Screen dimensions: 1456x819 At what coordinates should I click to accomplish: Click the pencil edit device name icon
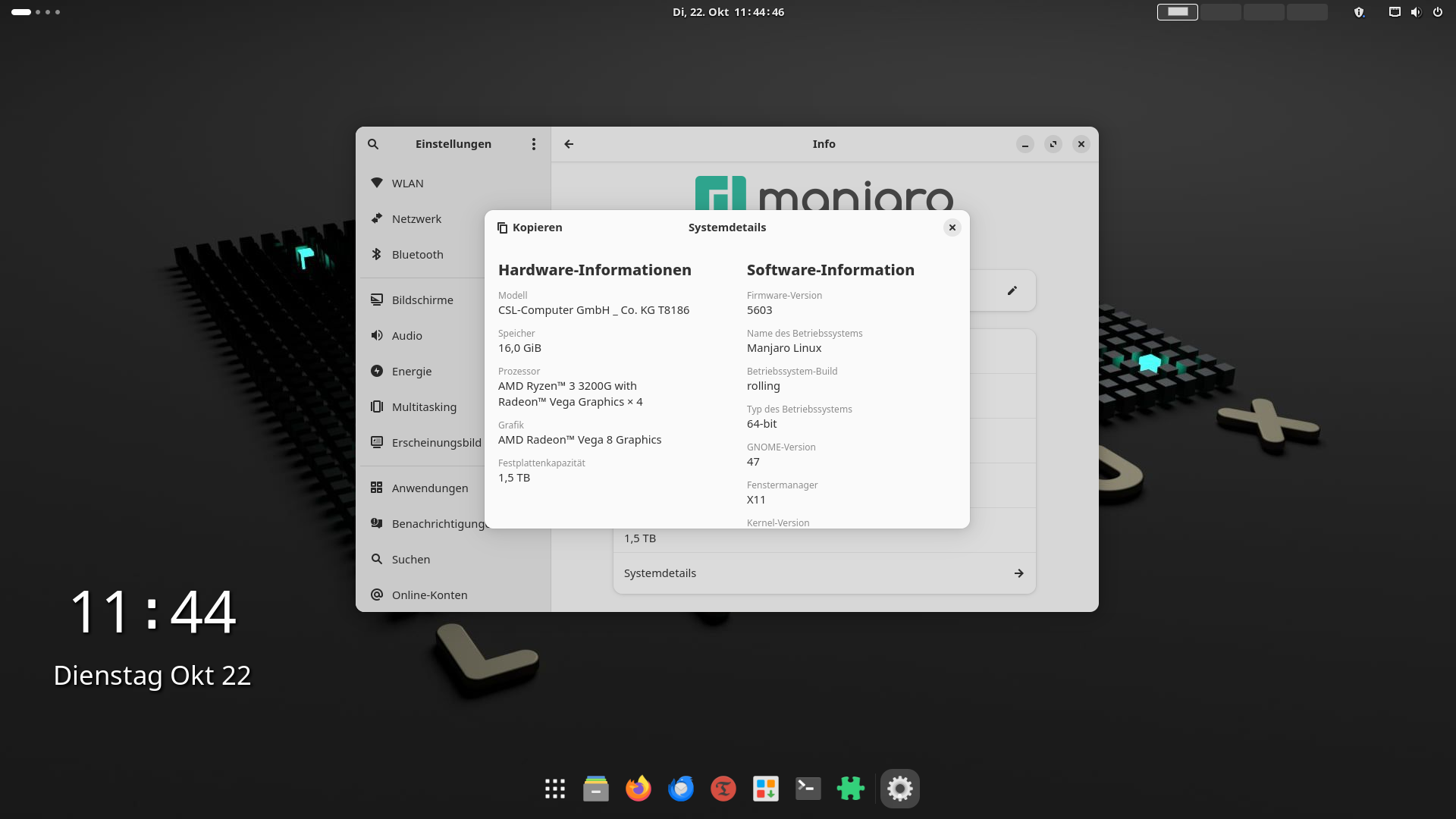point(1012,290)
